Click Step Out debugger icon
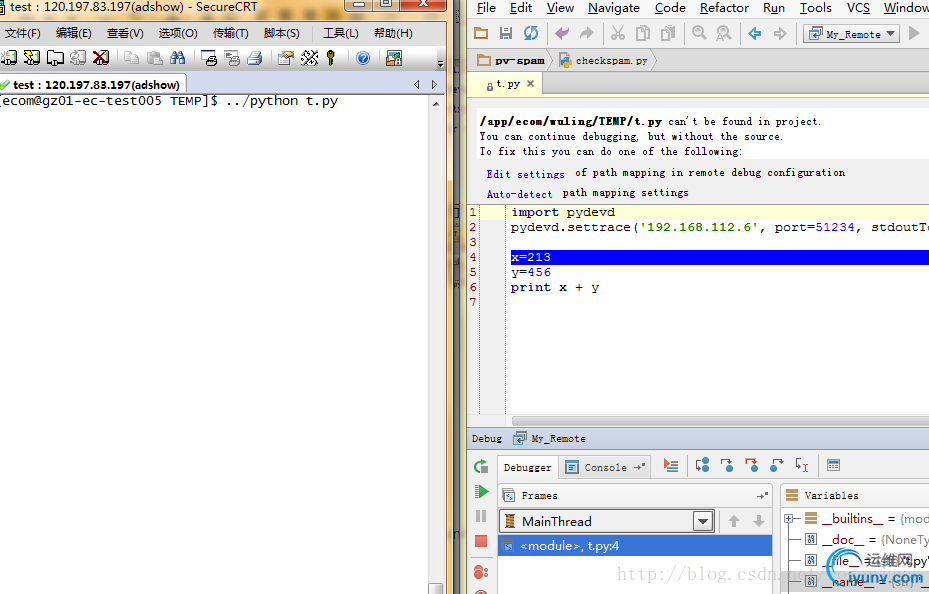 click(x=776, y=466)
